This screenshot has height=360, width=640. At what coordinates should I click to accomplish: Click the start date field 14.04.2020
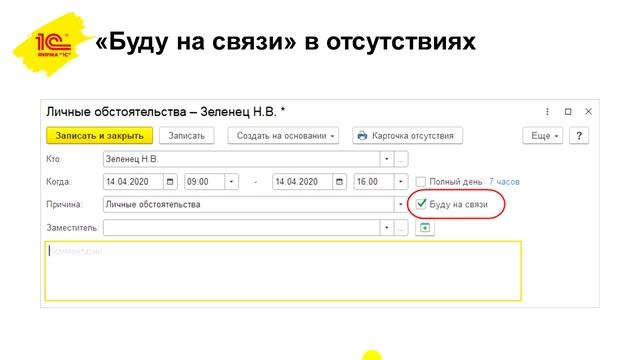pyautogui.click(x=133, y=182)
